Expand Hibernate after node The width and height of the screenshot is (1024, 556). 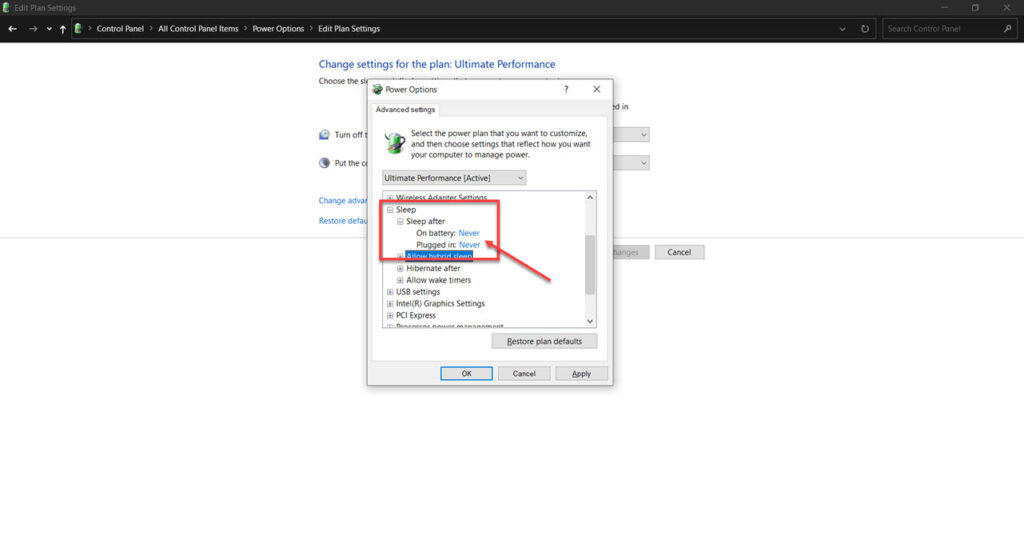pos(400,269)
